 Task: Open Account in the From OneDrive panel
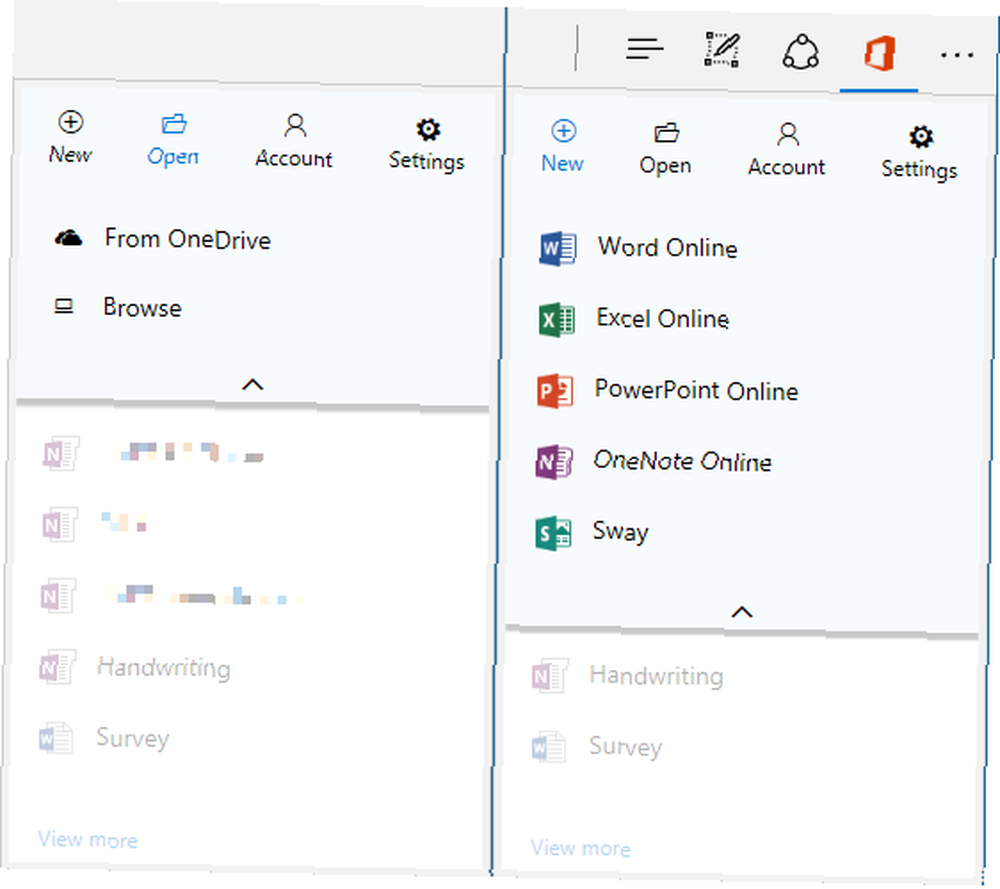point(294,141)
